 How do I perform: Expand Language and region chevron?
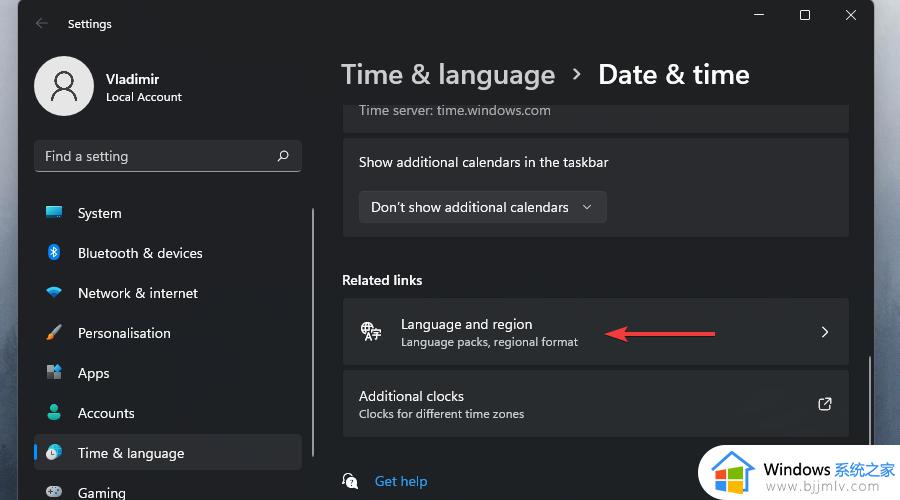(x=825, y=332)
